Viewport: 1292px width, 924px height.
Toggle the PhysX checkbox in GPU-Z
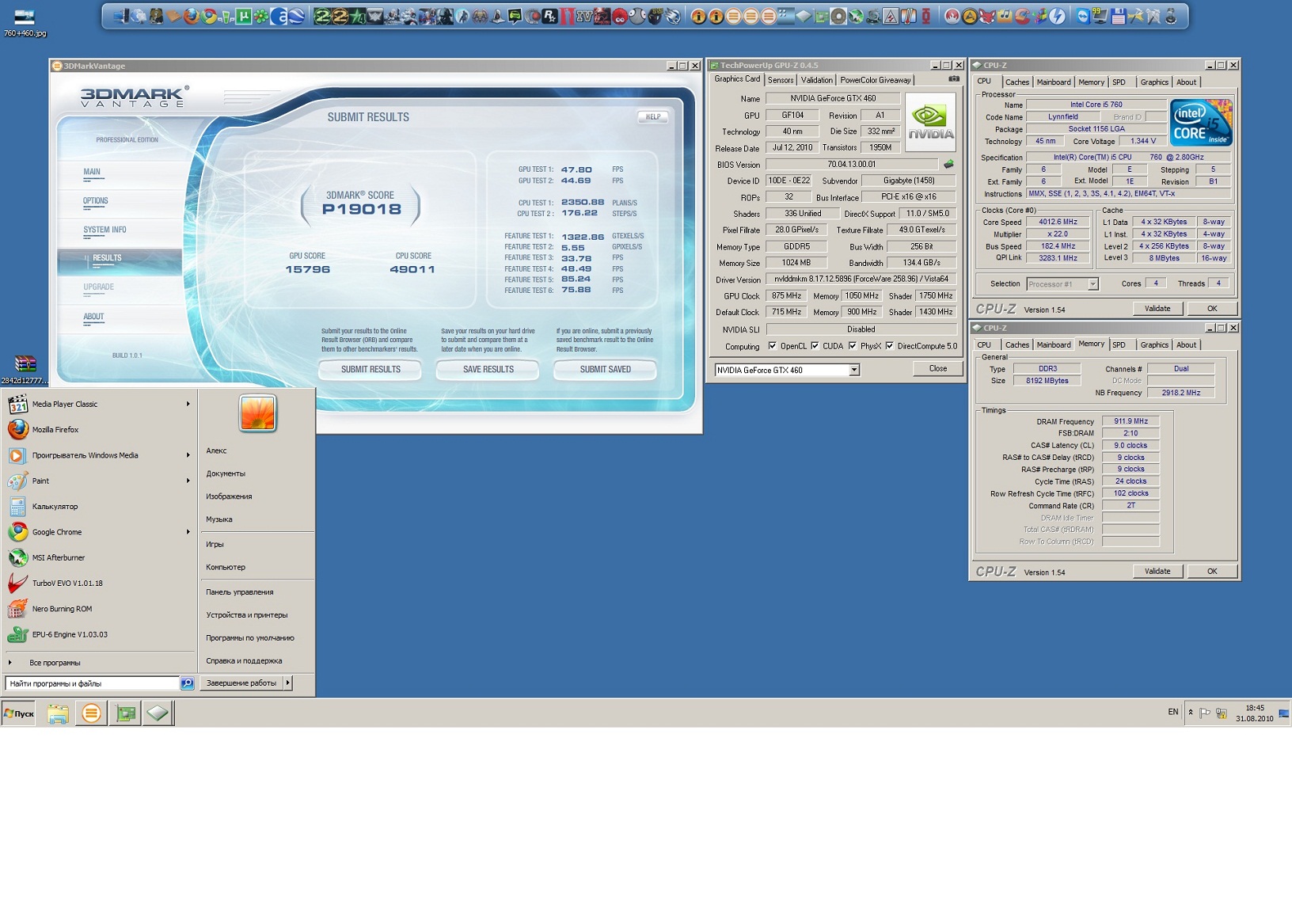[853, 346]
